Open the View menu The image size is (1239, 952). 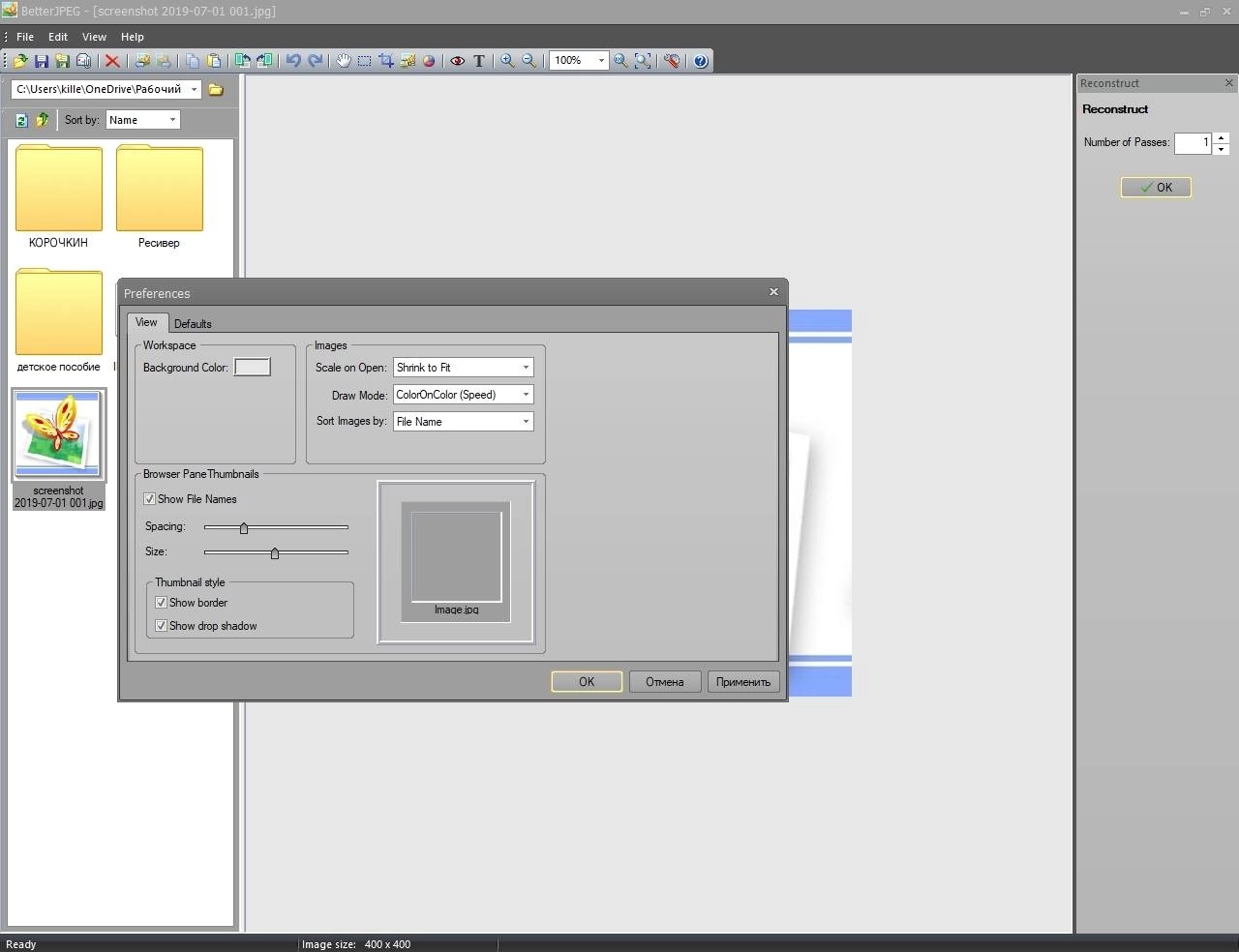coord(94,37)
